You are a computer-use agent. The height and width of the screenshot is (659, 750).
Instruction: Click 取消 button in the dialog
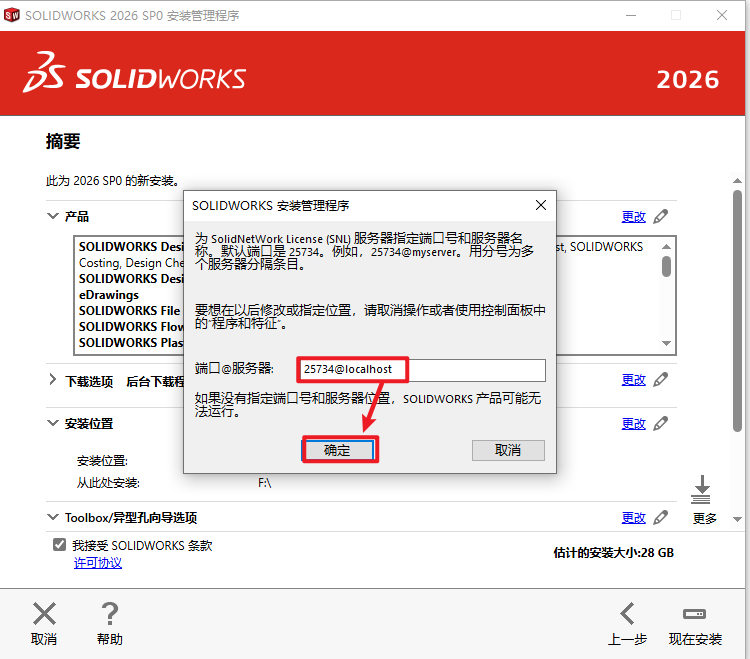[x=508, y=450]
